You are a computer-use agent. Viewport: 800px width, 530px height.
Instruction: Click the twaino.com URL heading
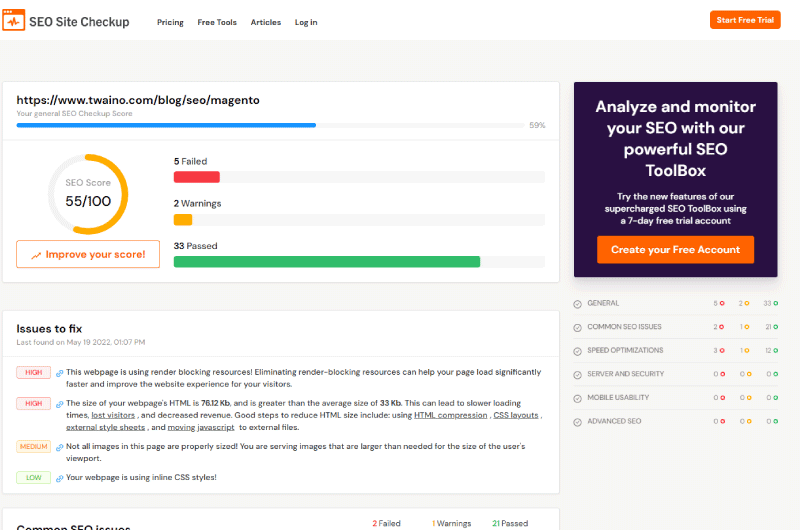[x=138, y=100]
